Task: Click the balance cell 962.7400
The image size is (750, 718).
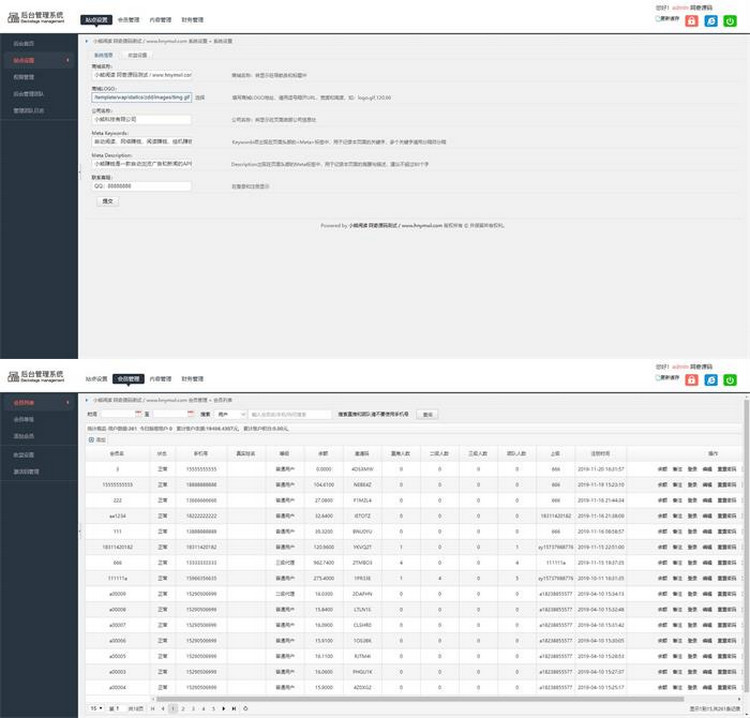Action: (x=323, y=563)
